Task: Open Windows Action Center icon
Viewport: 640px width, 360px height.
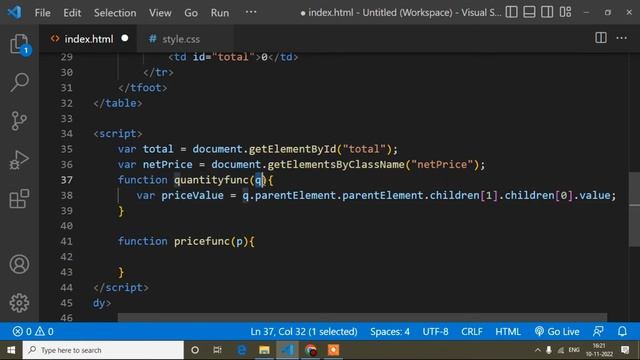Action: click(625, 350)
